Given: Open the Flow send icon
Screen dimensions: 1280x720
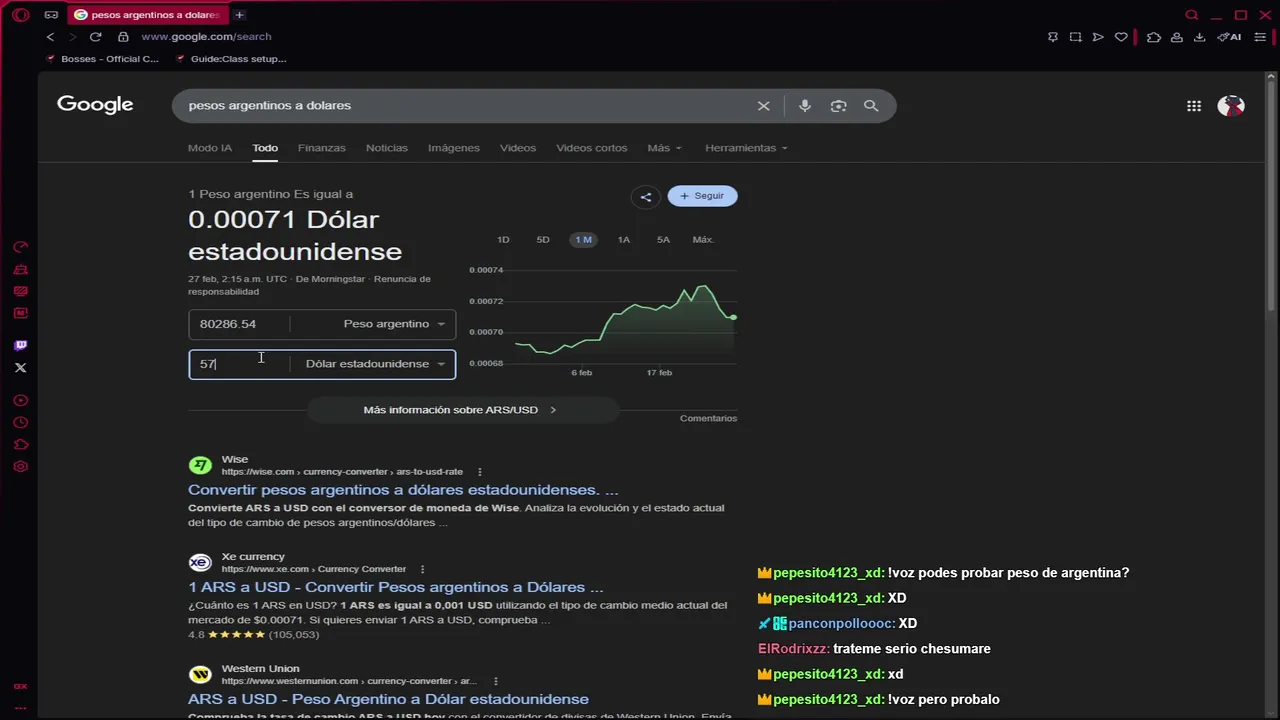Looking at the screenshot, I should click(1098, 37).
